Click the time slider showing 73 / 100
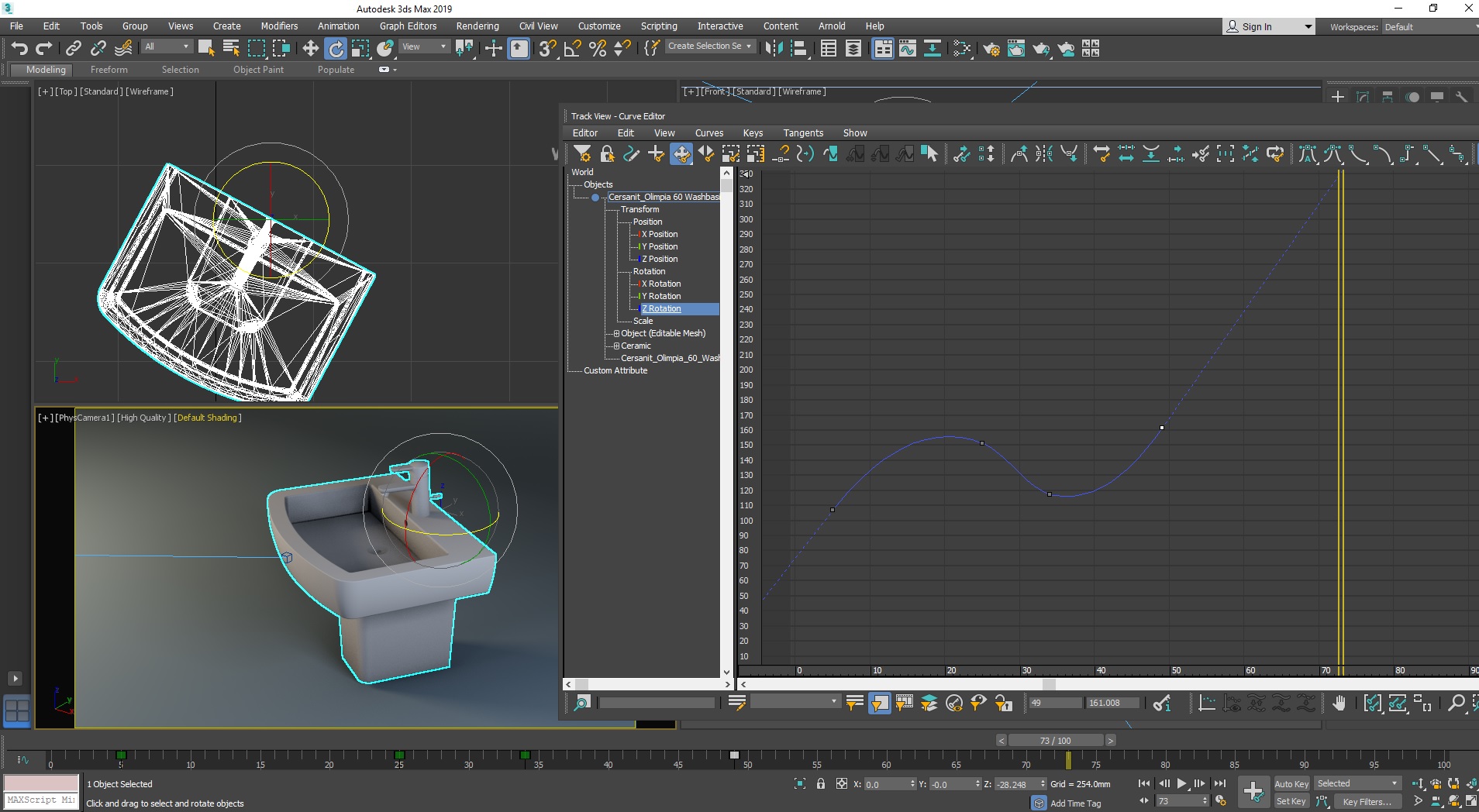Screen dimensions: 1479x812 point(1055,741)
